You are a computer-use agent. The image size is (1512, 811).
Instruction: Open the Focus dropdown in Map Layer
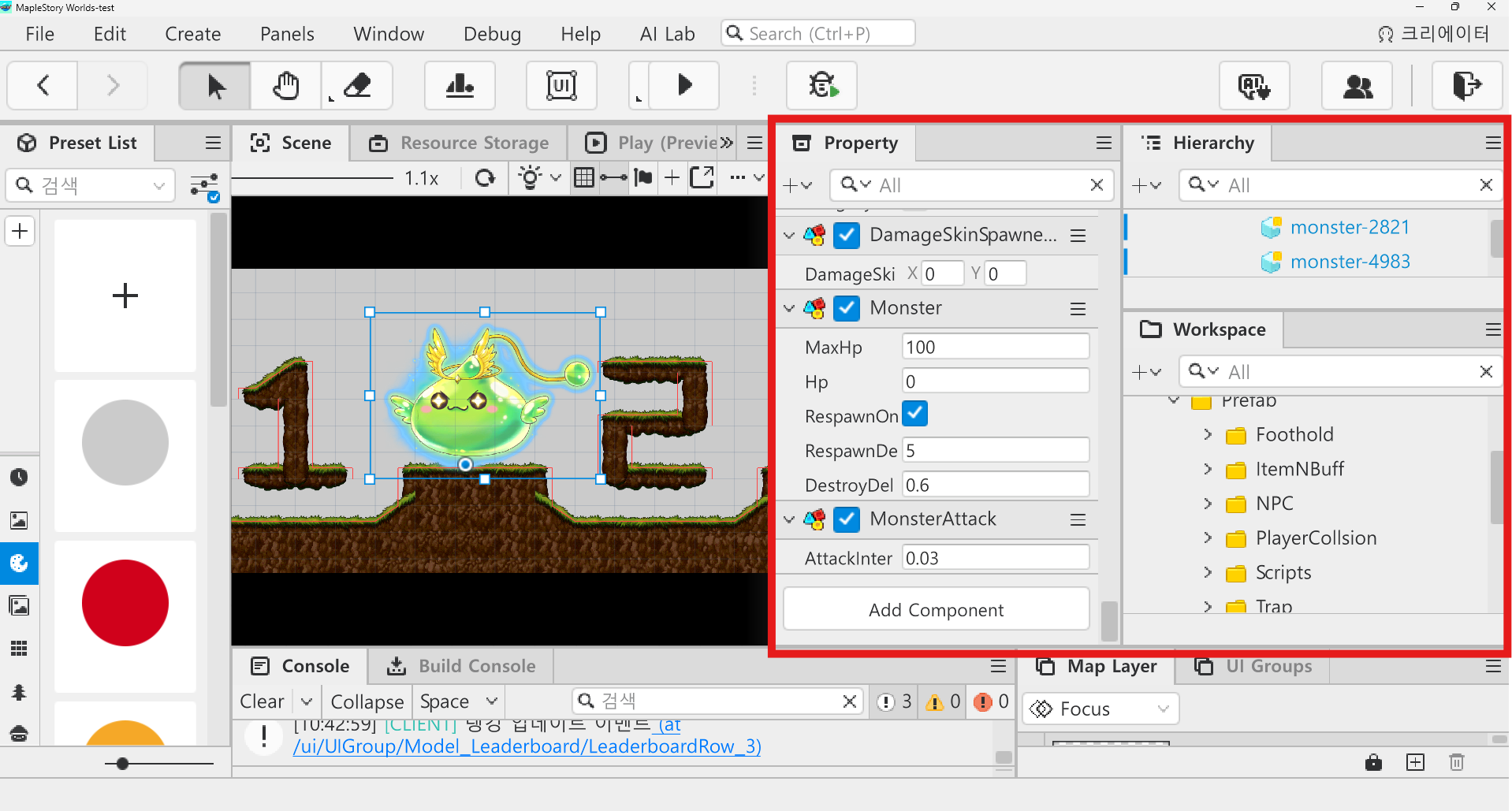tap(1100, 709)
